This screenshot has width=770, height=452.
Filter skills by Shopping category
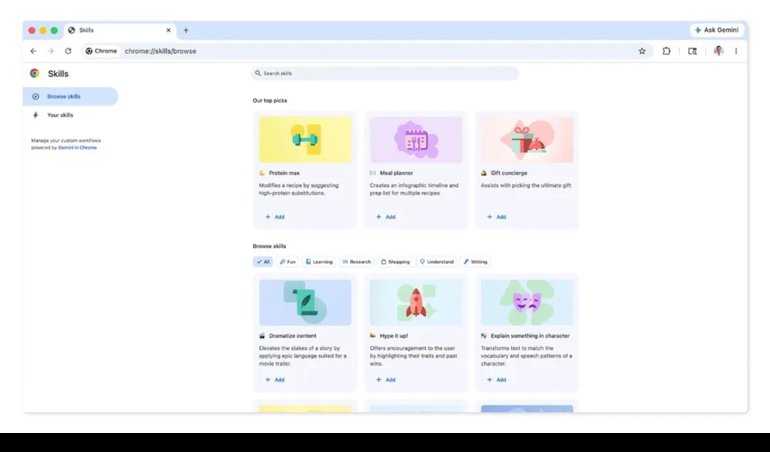pos(396,262)
